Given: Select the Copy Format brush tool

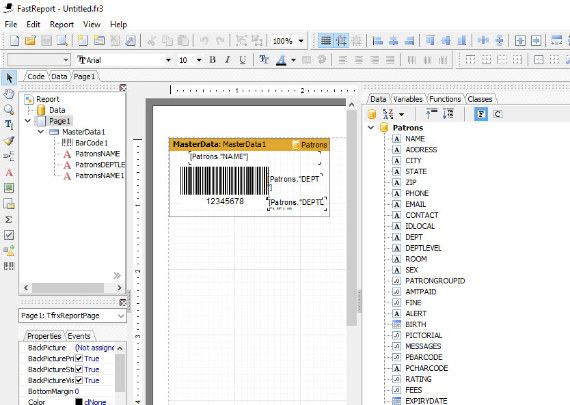Looking at the screenshot, I should point(9,141).
